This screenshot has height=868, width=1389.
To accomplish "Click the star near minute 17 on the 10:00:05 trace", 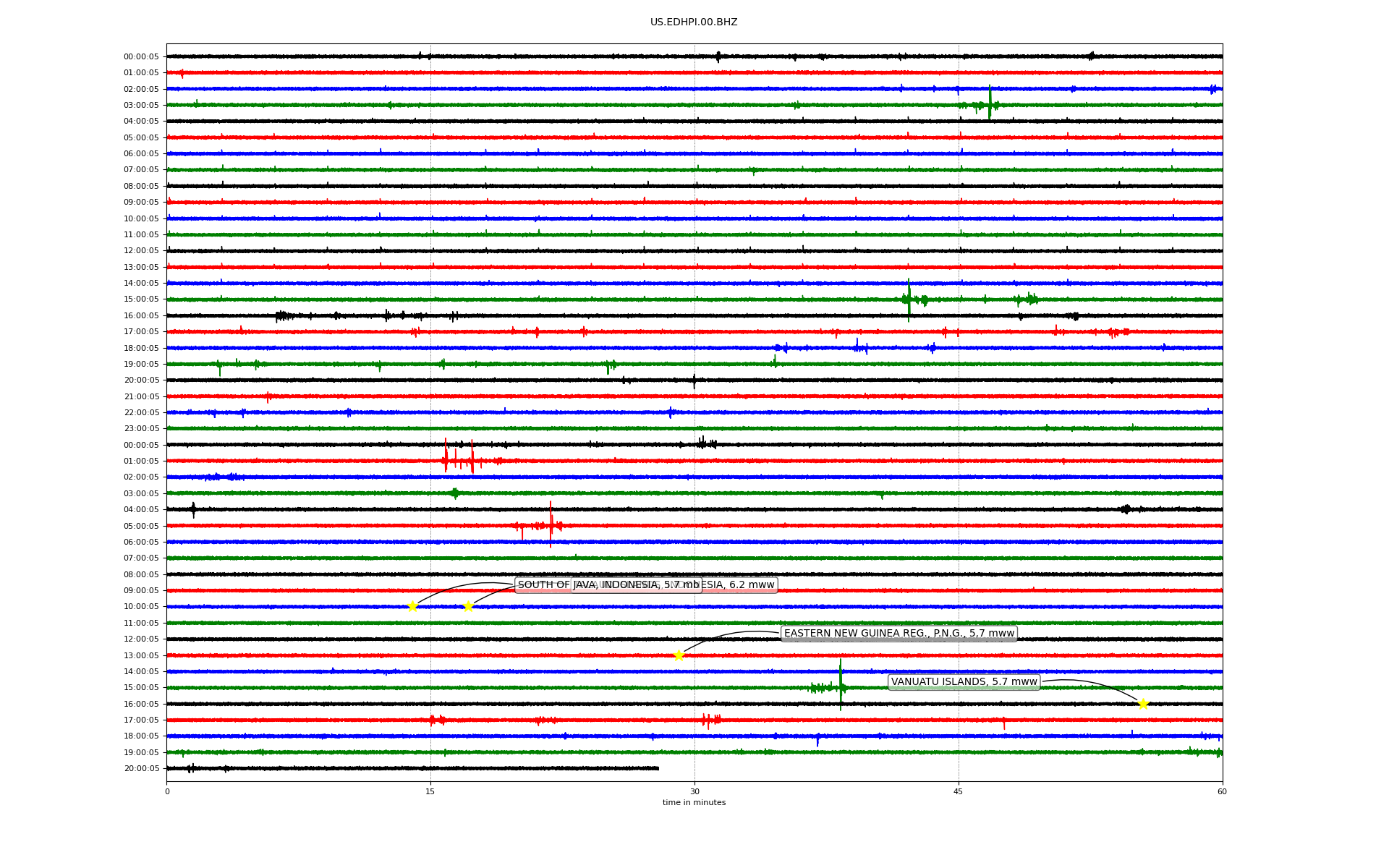I will click(468, 606).
